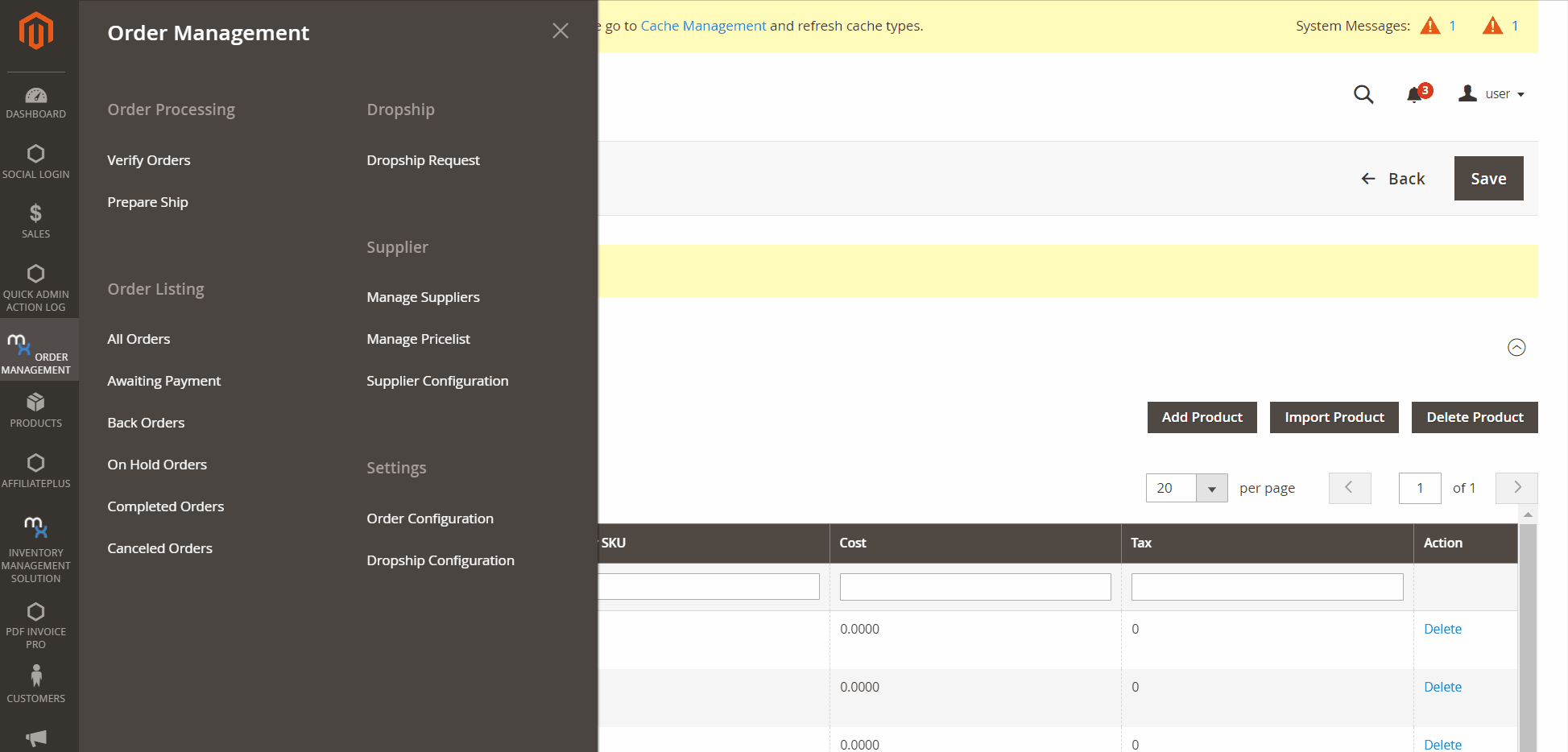Viewport: 1568px width, 752px height.
Task: Collapse the section with circle chevron
Action: click(1516, 347)
